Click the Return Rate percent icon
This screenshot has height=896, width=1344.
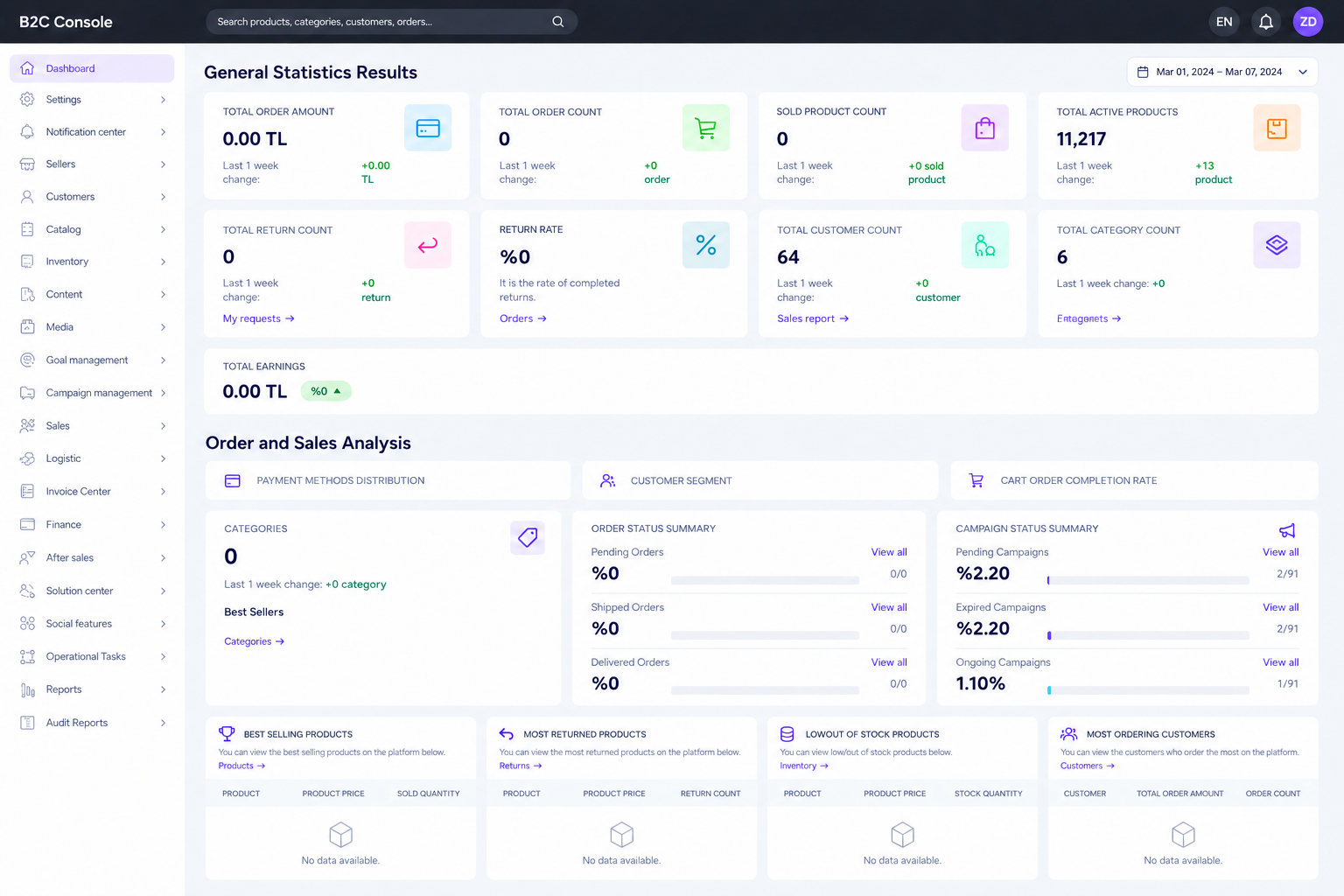(705, 245)
